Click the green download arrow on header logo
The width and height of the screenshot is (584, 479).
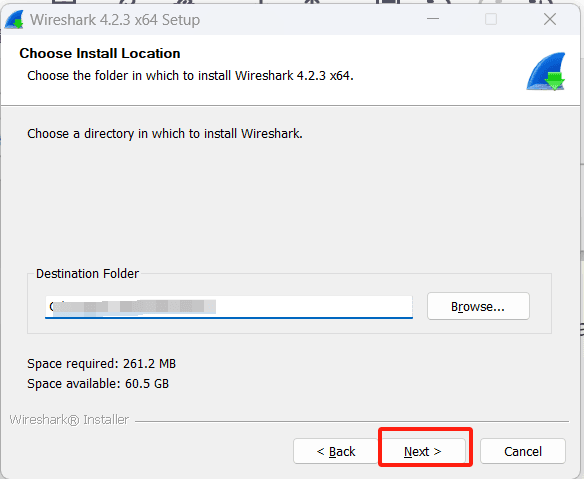point(555,81)
